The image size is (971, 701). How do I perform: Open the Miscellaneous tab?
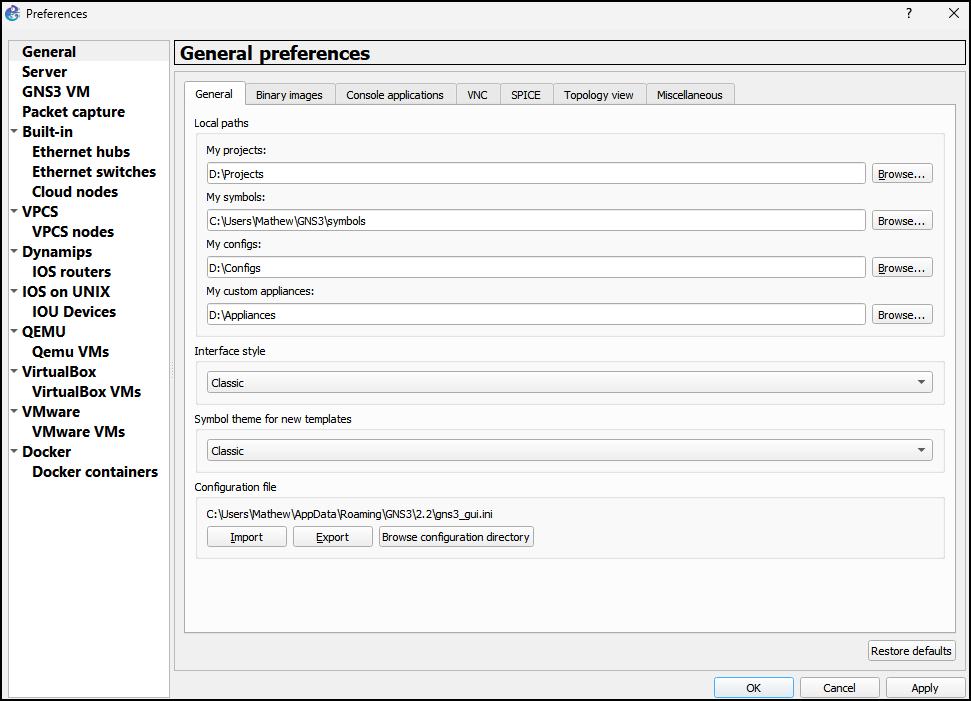pyautogui.click(x=690, y=95)
